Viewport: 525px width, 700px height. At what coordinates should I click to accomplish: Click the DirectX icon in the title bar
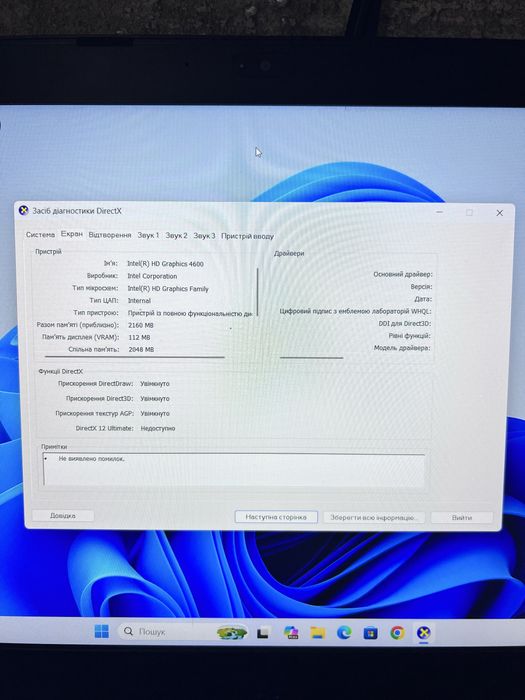coord(24,210)
